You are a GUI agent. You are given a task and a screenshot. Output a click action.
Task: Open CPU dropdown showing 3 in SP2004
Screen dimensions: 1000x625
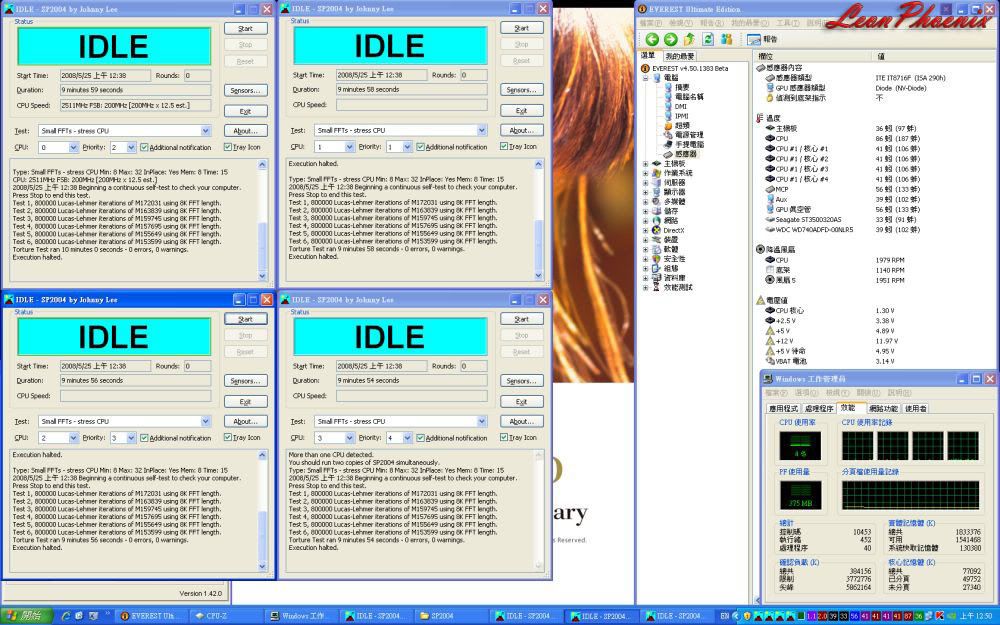click(349, 438)
